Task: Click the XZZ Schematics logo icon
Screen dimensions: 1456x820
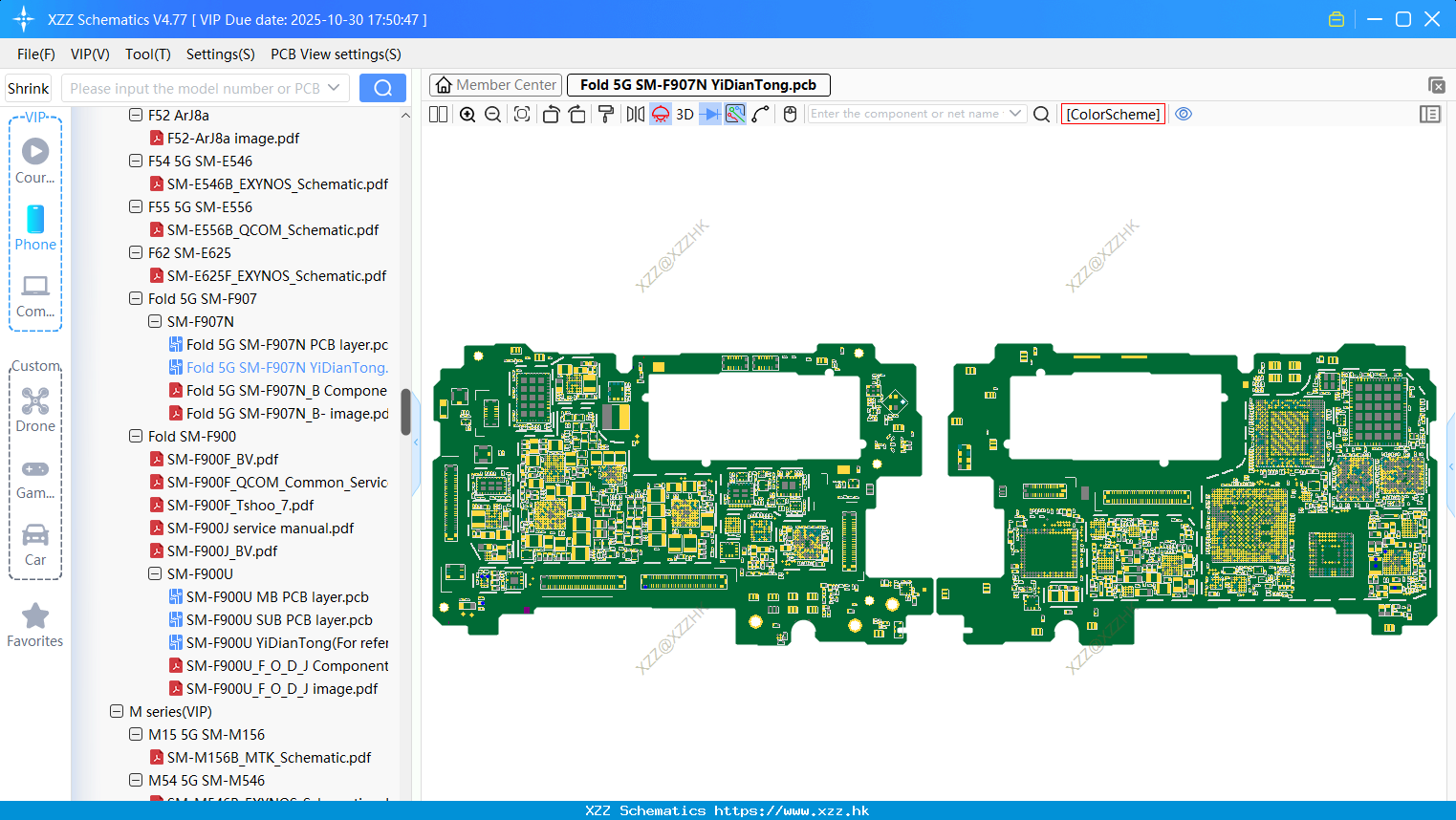Action: 24,19
